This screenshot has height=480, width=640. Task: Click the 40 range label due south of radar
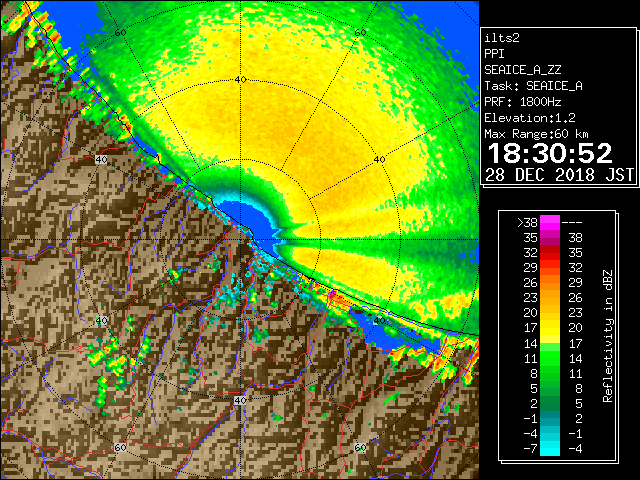click(240, 400)
